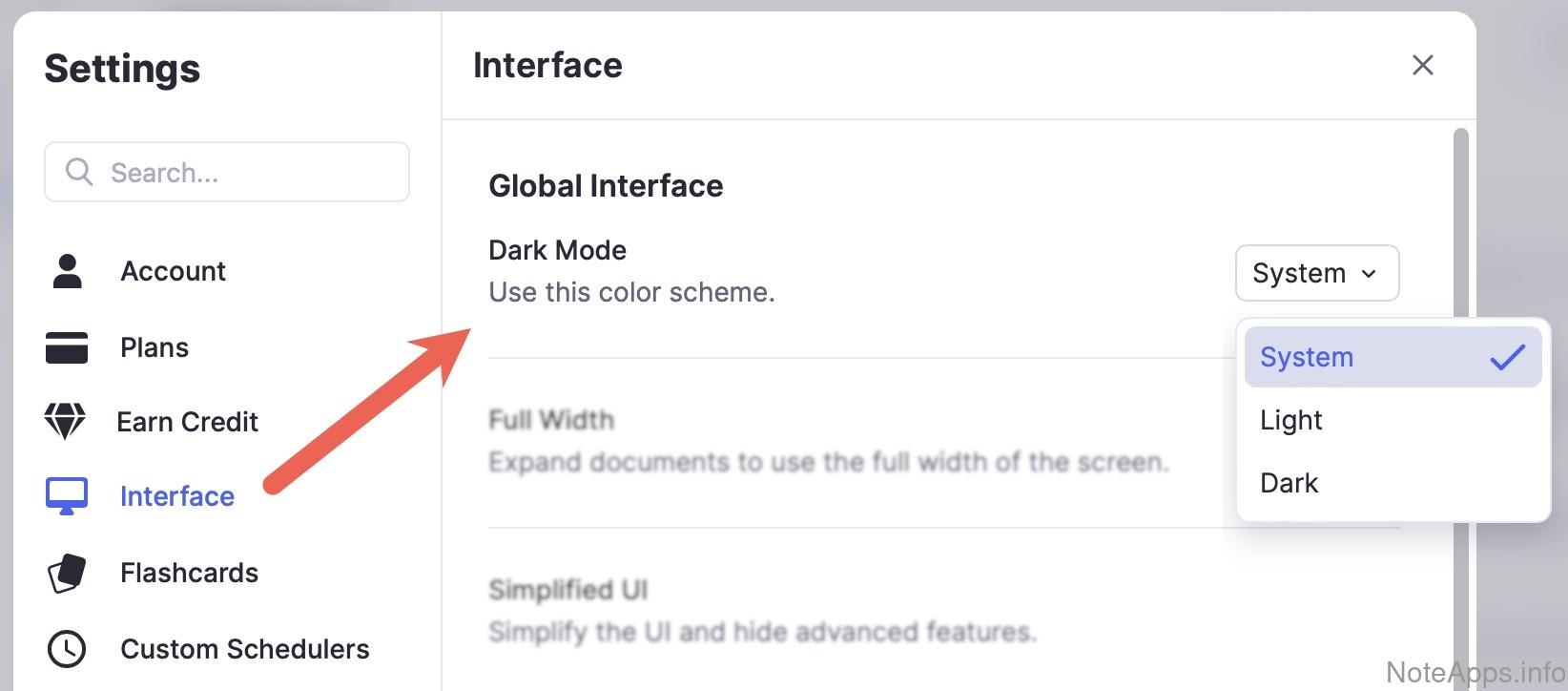This screenshot has width=1568, height=691.
Task: Close the Settings dialog with X
Action: pos(1422,65)
